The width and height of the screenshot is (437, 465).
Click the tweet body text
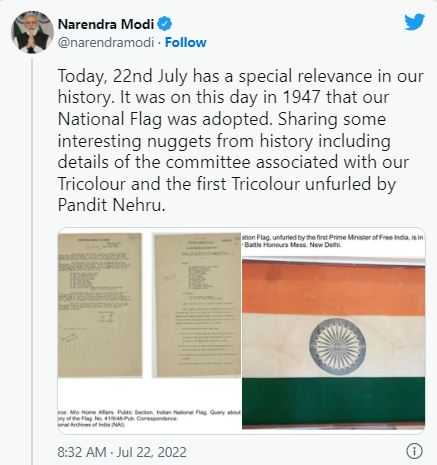tap(241, 140)
